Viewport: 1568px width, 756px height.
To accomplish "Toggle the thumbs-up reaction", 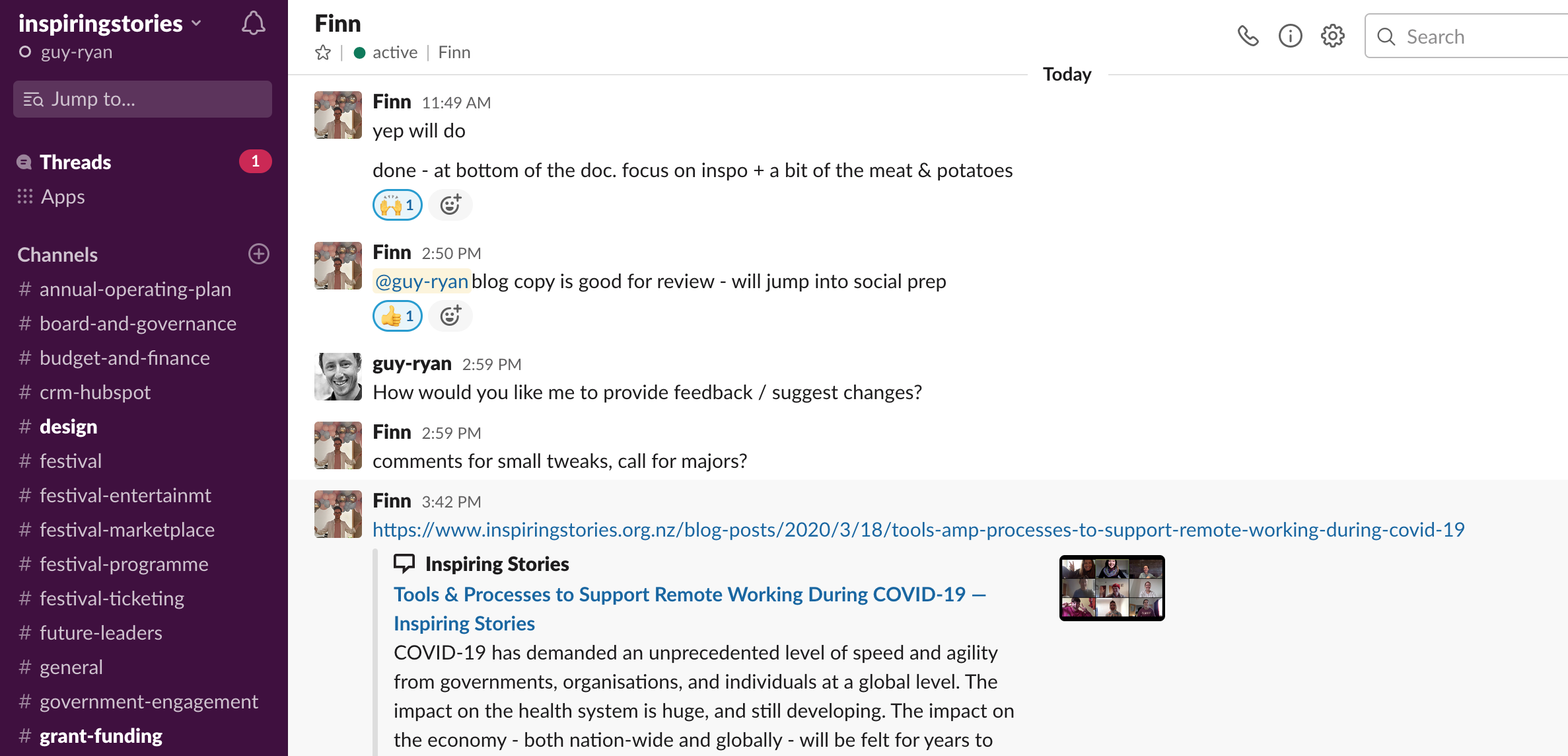I will coord(396,316).
